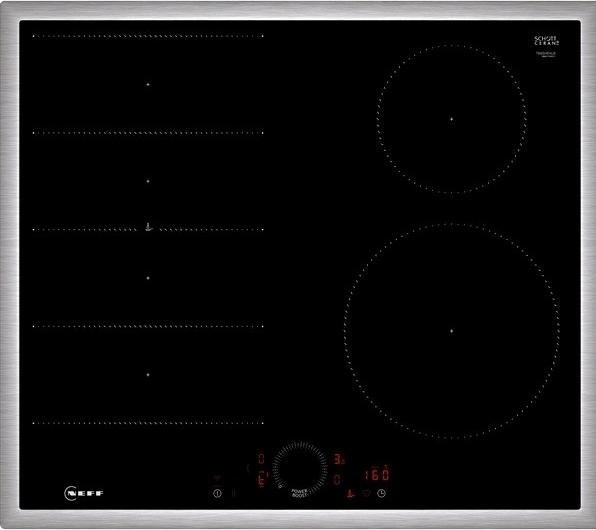
Task: Tap the pause bars beside the power symbol
Action: [233, 493]
